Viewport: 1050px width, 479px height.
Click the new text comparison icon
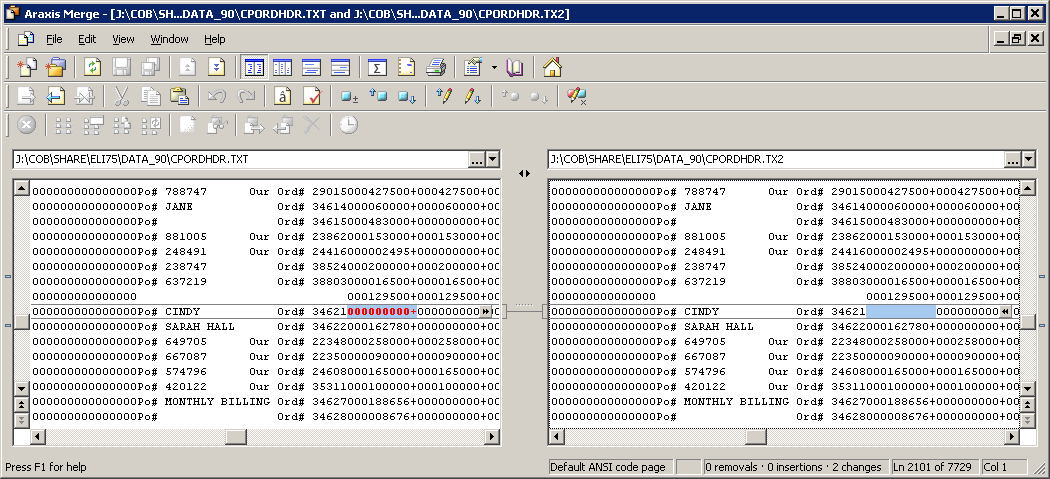(x=27, y=68)
